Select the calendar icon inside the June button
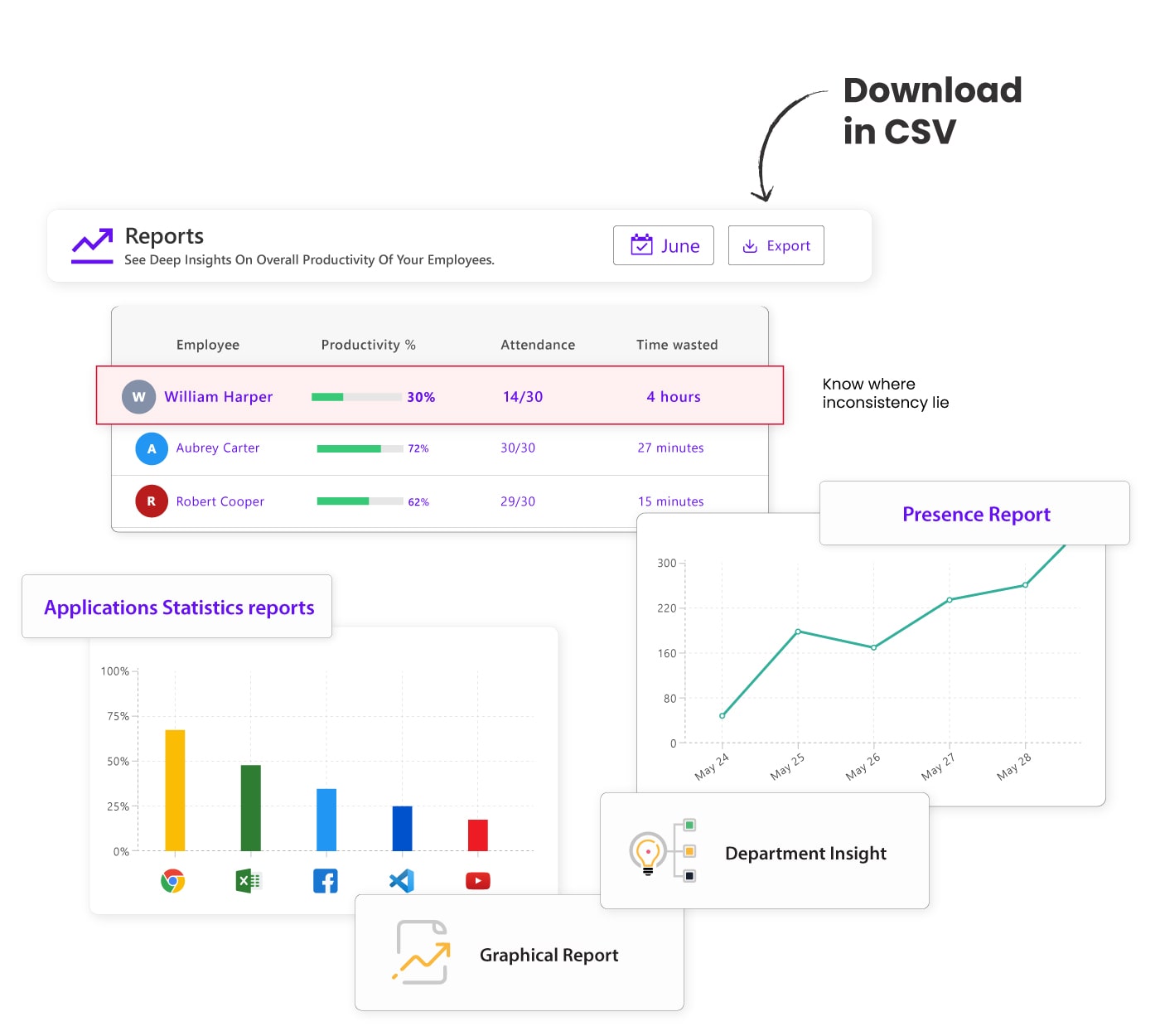The height and width of the screenshot is (1036, 1160). click(x=642, y=245)
